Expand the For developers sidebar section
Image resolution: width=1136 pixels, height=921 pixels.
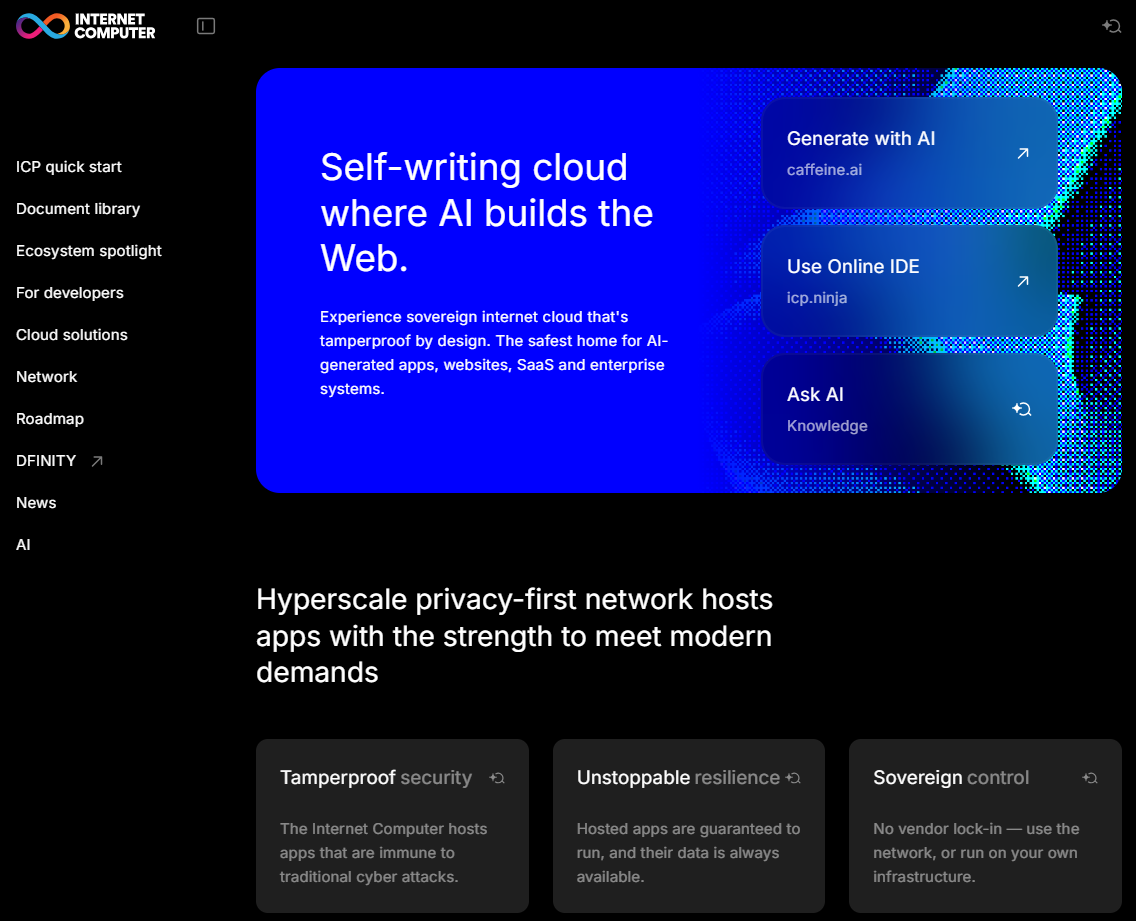(x=70, y=293)
